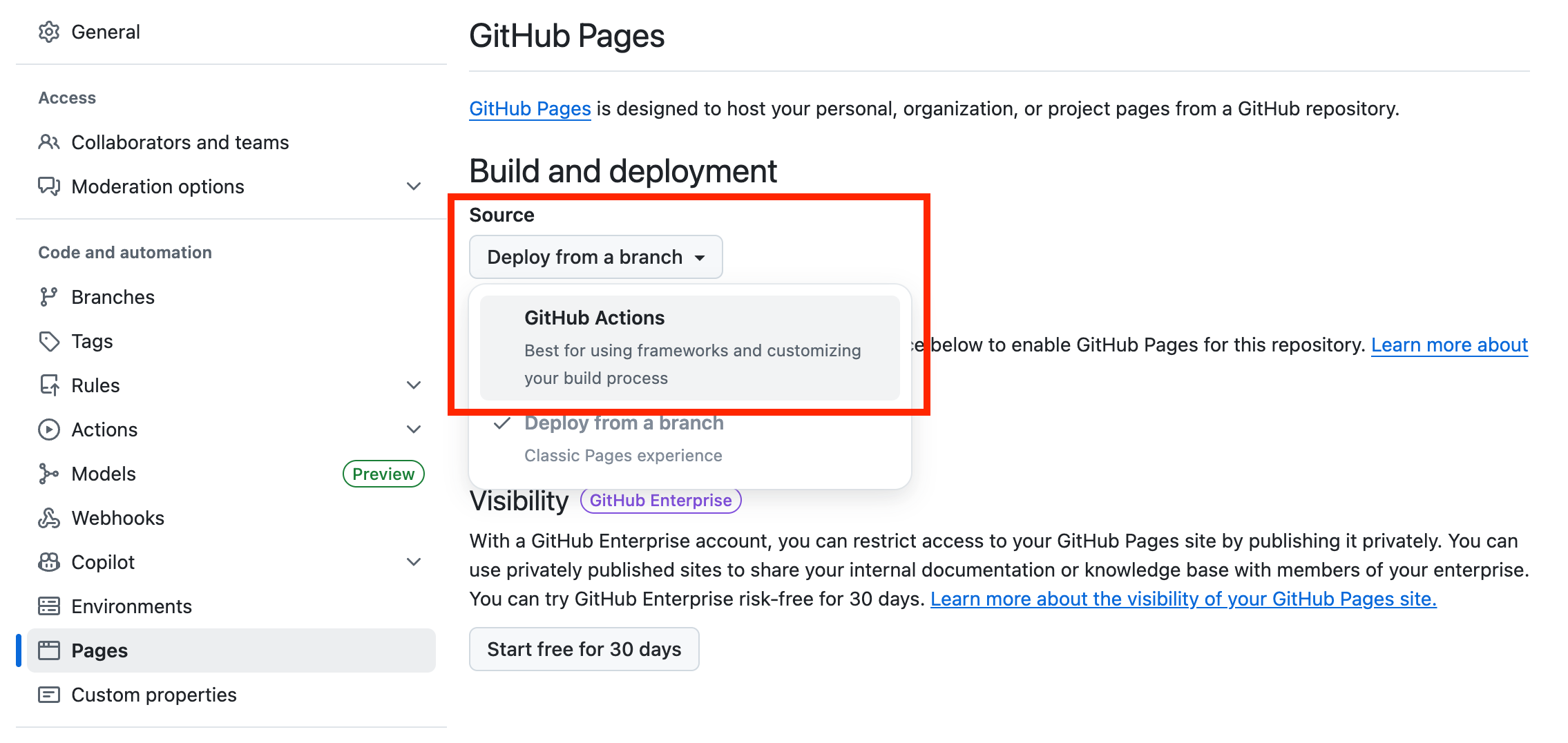The width and height of the screenshot is (1568, 743).
Task: Open the GitHub Pages documentation link
Action: [x=530, y=108]
